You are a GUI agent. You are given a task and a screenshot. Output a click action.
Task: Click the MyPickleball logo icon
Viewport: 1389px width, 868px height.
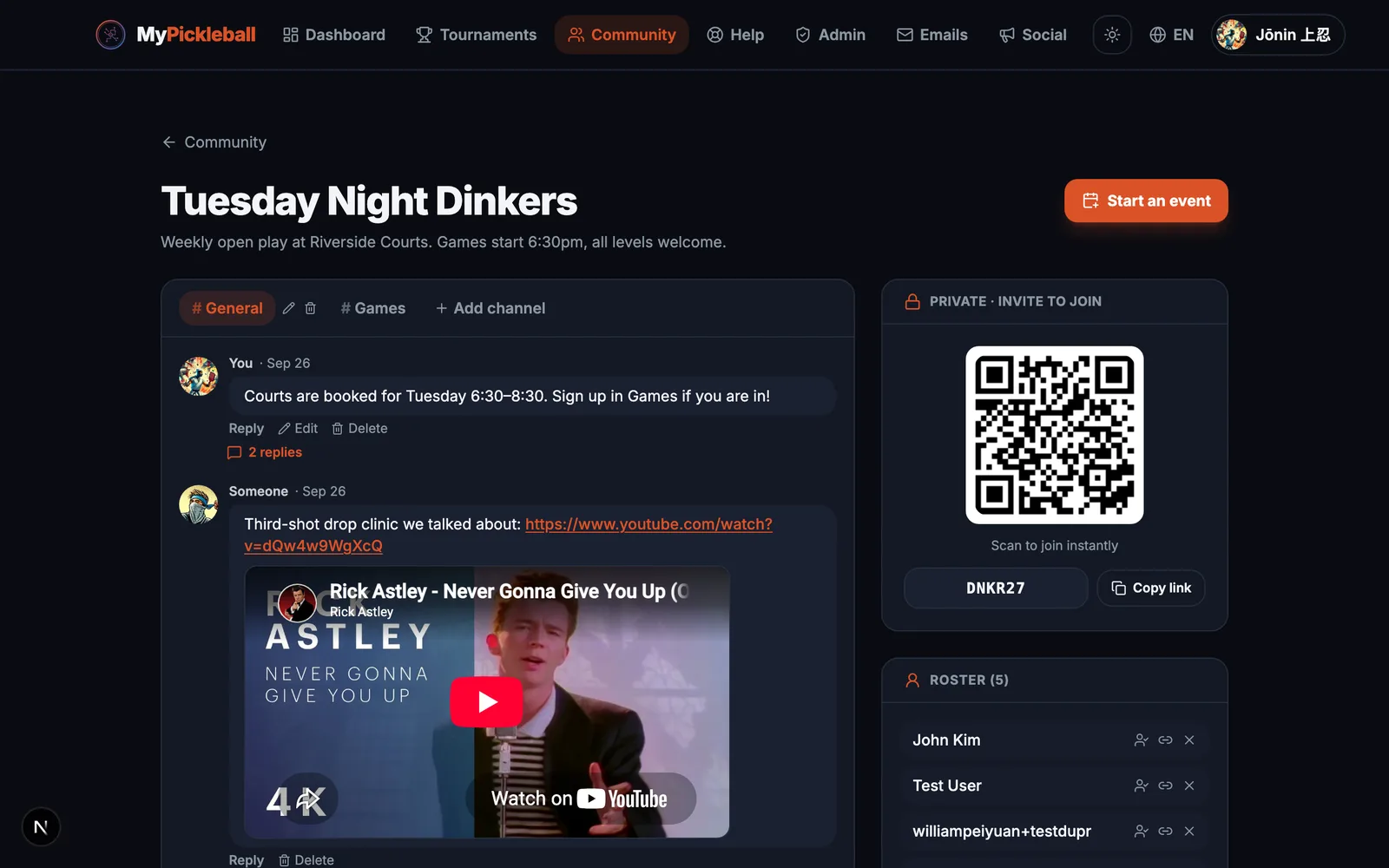tap(110, 35)
